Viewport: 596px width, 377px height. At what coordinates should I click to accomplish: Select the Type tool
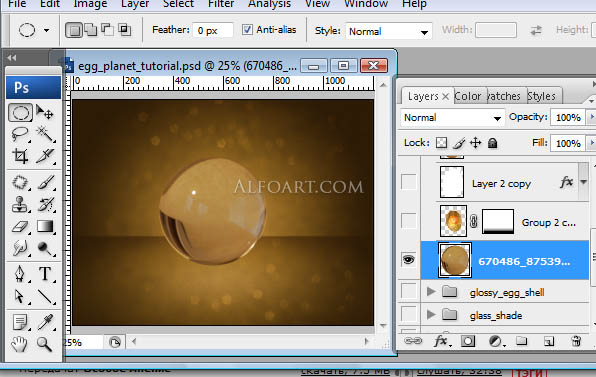[x=45, y=274]
